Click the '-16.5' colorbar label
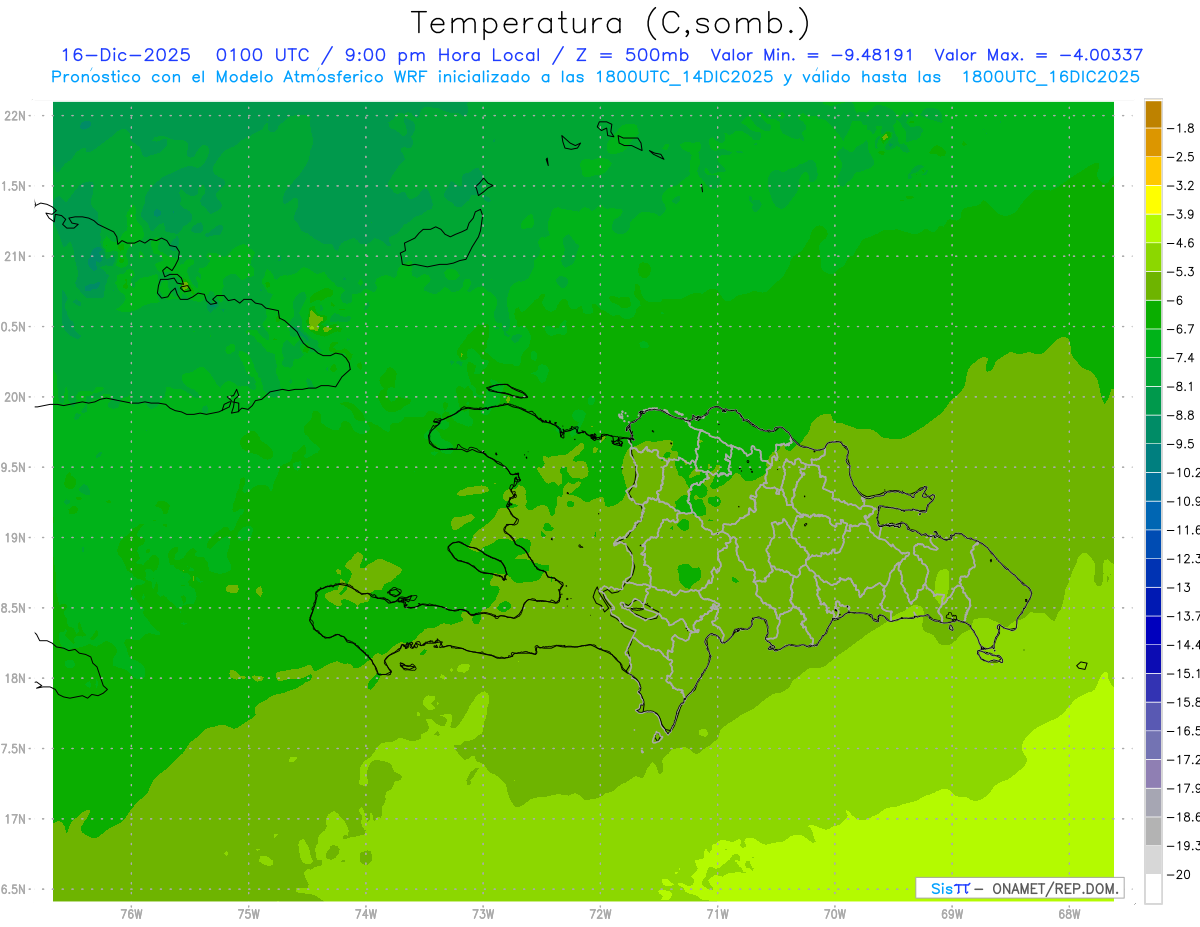The width and height of the screenshot is (1200, 927). 1185,730
